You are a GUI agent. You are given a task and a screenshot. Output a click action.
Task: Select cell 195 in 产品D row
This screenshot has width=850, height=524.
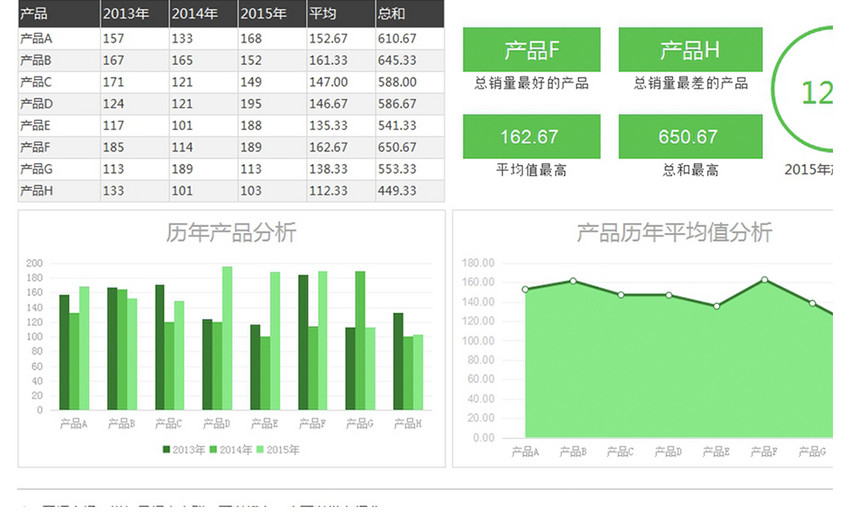(272, 103)
